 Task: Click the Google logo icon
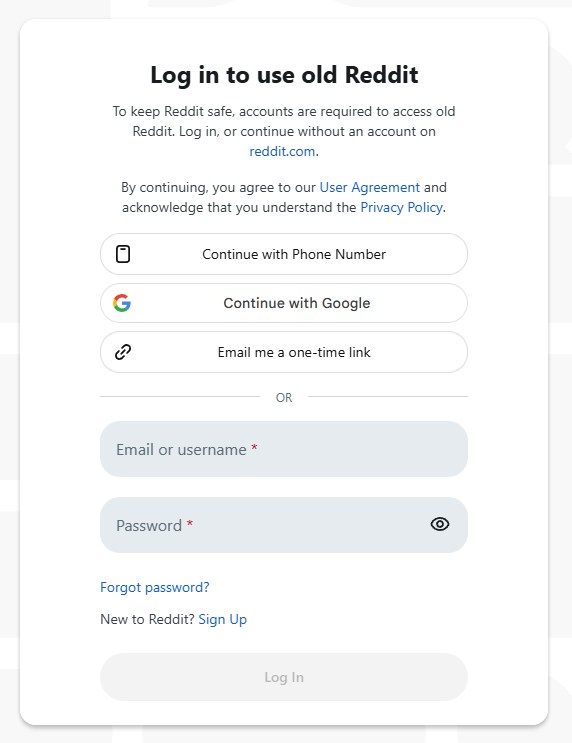pyautogui.click(x=122, y=303)
